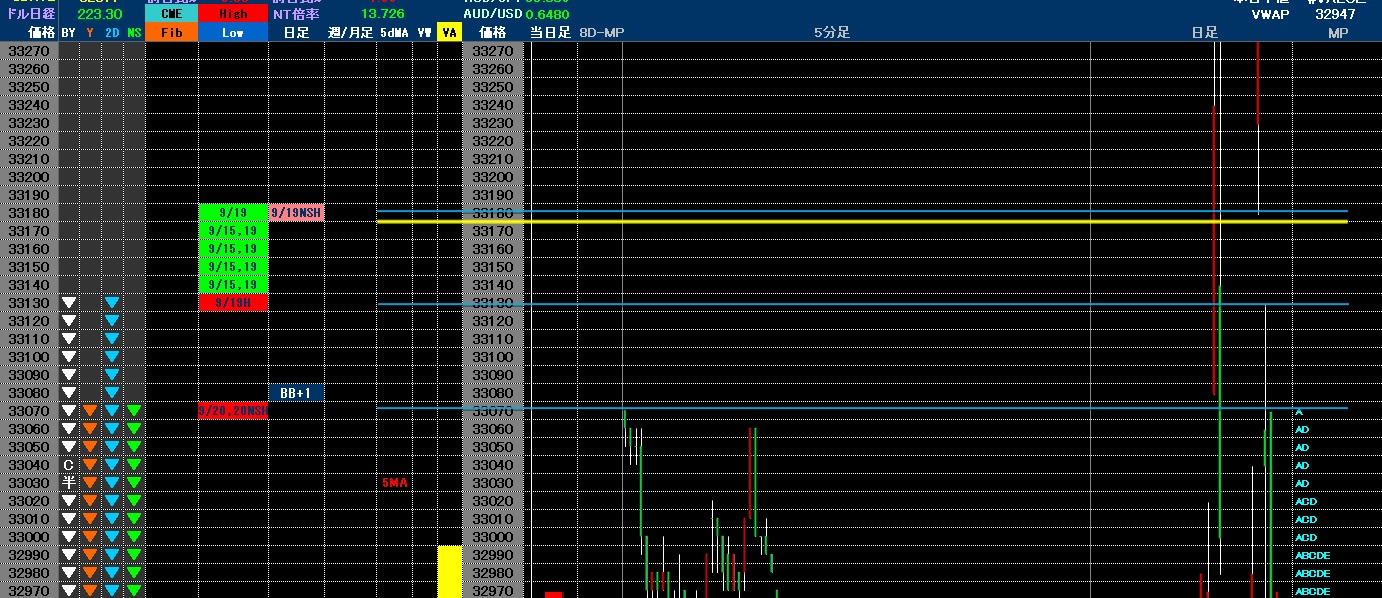Click the green NS triangle in row 33060
Viewport: 1382px width, 598px height.
click(134, 429)
